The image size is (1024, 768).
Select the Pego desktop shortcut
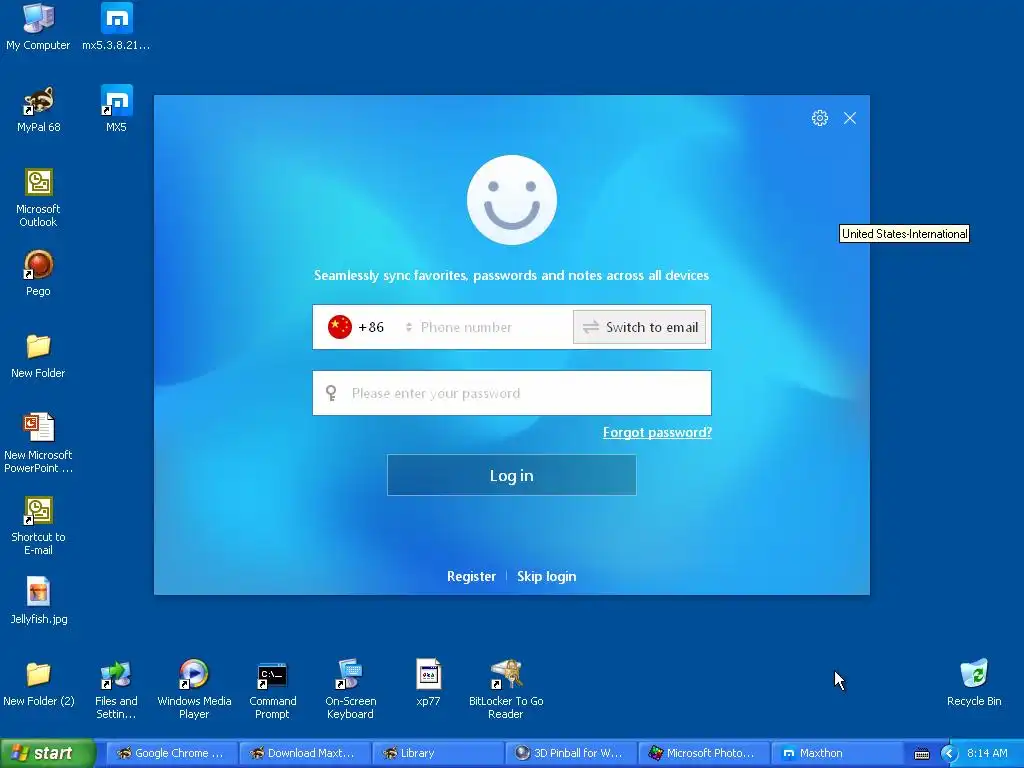38,274
